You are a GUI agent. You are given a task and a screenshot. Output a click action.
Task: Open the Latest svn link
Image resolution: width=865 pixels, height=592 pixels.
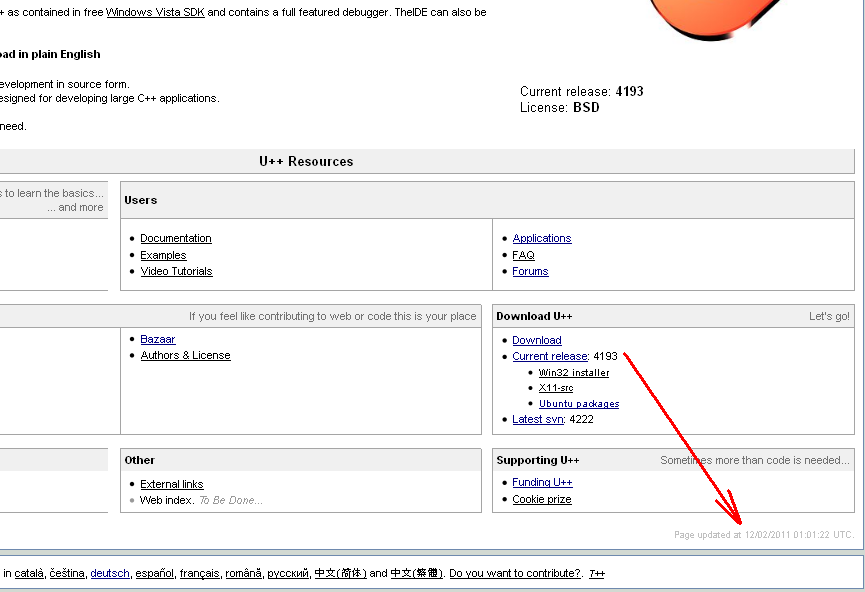pos(537,420)
